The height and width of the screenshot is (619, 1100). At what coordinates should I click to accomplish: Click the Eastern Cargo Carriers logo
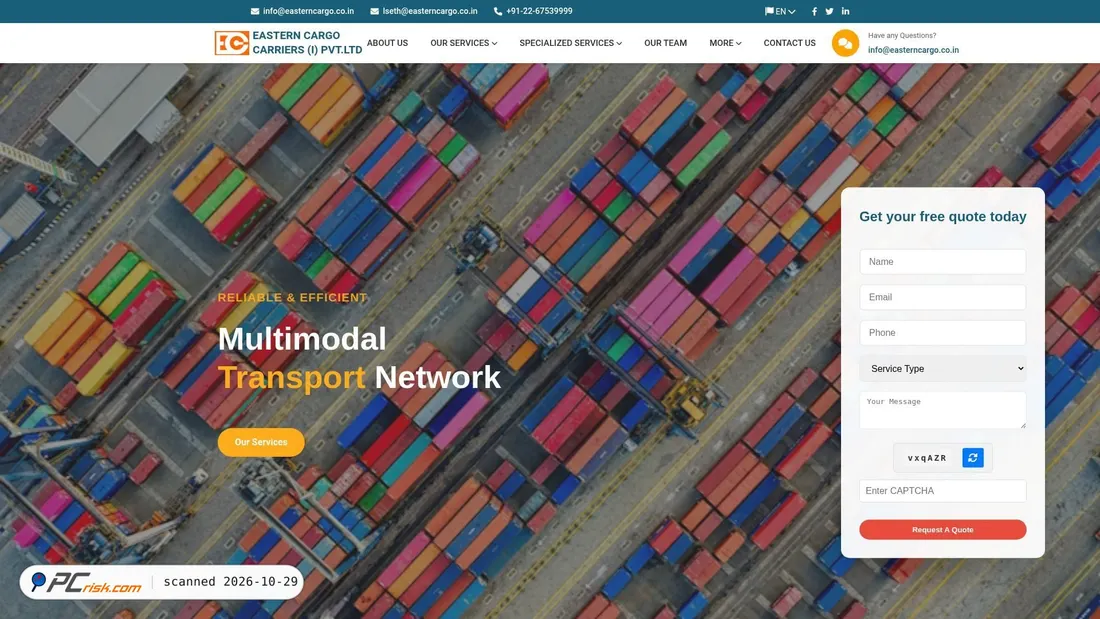288,43
